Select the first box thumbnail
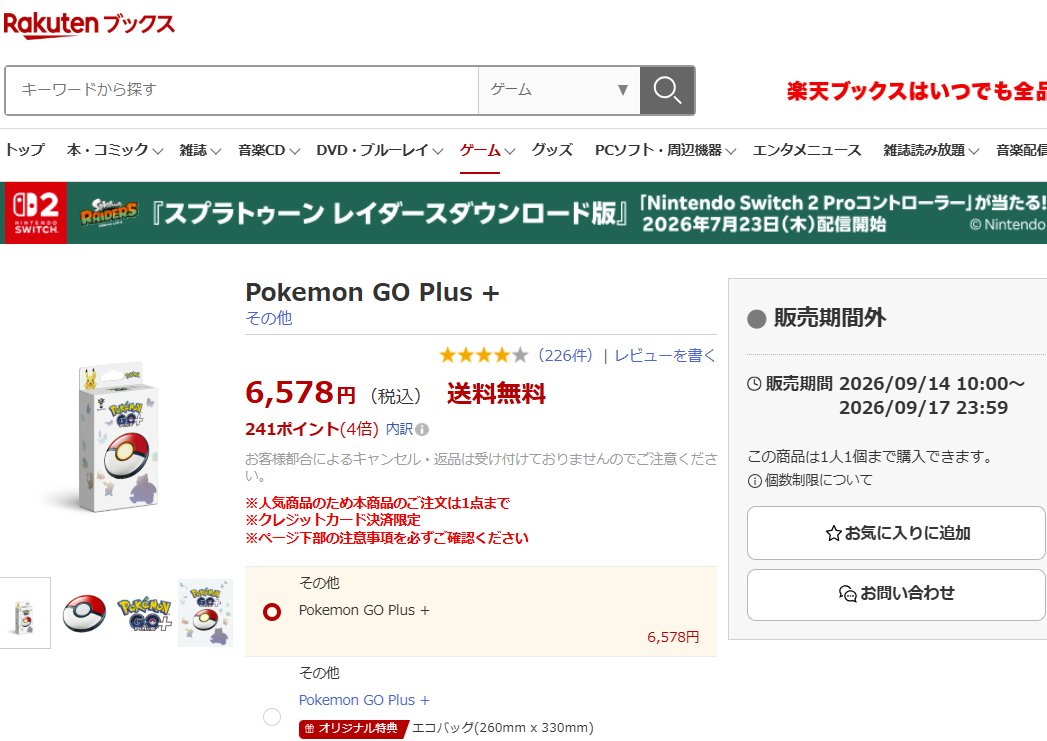The height and width of the screenshot is (741, 1047). pyautogui.click(x=24, y=613)
